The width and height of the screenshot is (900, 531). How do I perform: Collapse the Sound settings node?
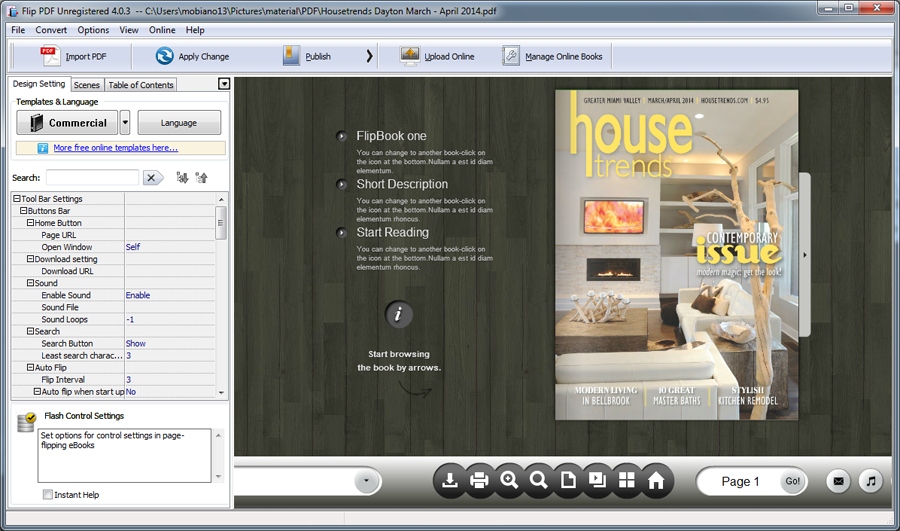(30, 283)
